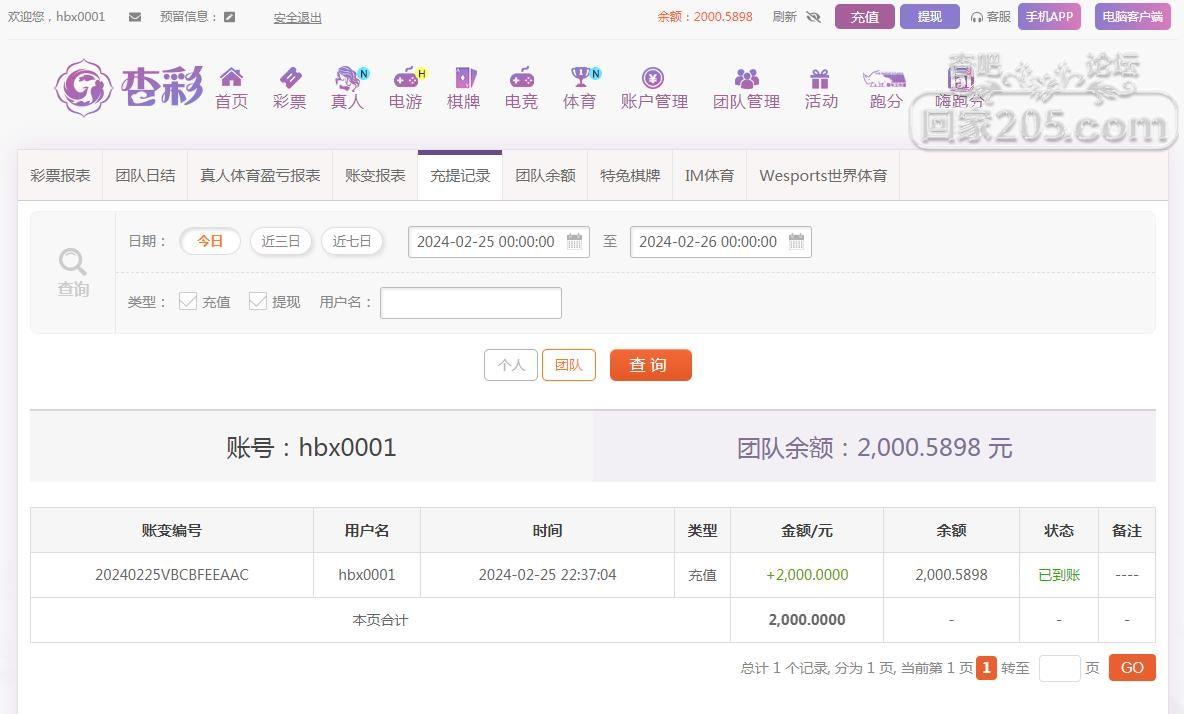Open the 活动 gift icon

820,78
